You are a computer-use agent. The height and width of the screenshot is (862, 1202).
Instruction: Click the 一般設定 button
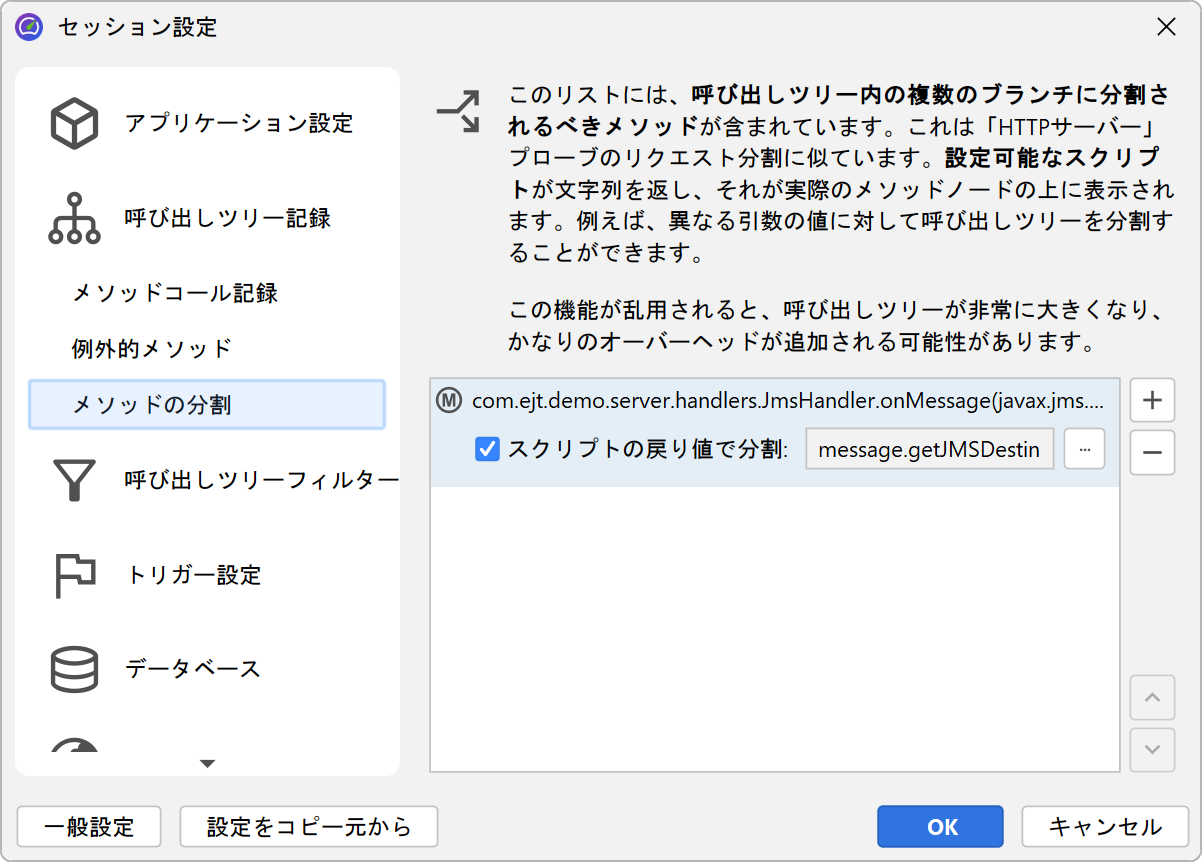(x=89, y=827)
